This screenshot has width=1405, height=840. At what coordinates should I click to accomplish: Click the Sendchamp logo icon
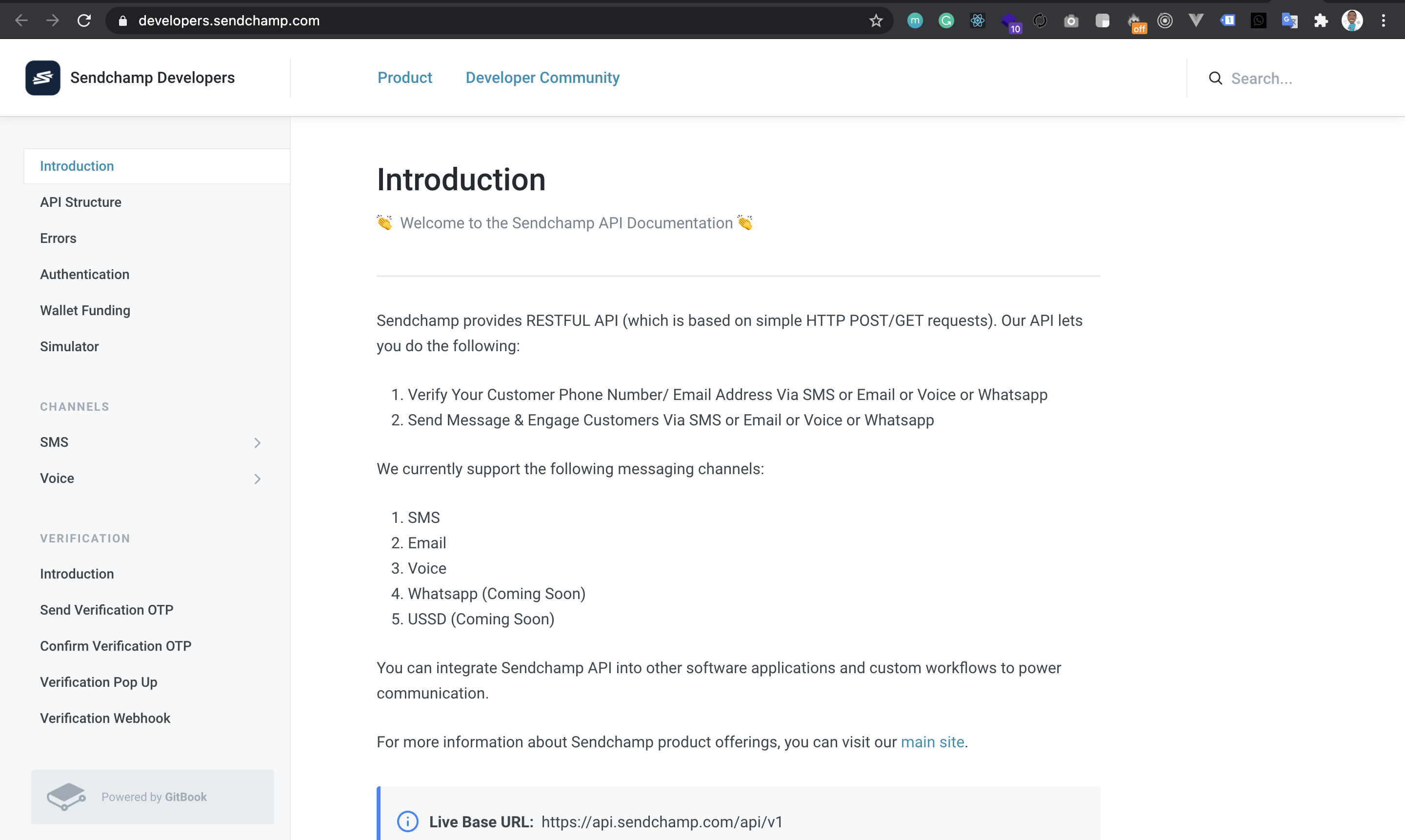pyautogui.click(x=42, y=78)
